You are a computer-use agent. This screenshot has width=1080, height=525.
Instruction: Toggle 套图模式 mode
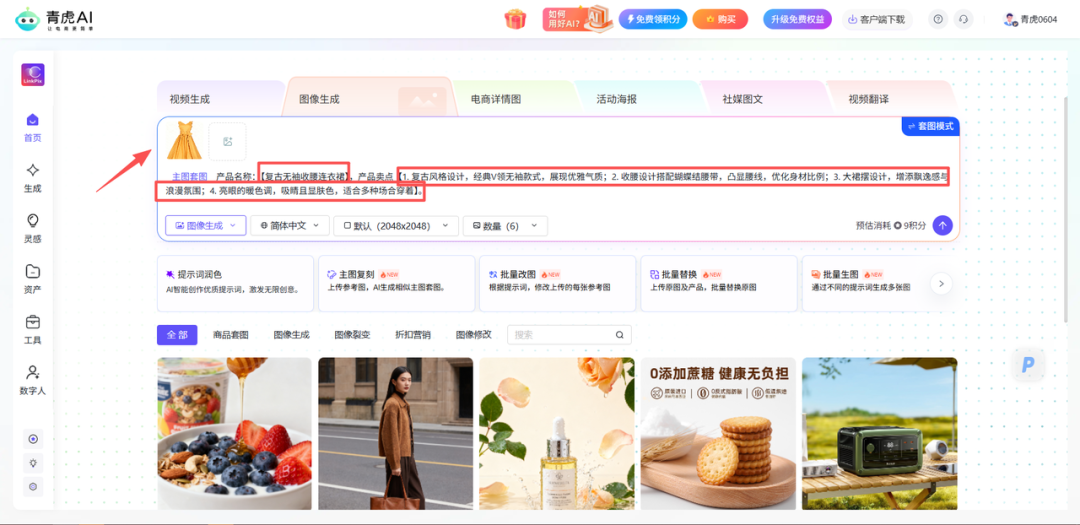[931, 127]
